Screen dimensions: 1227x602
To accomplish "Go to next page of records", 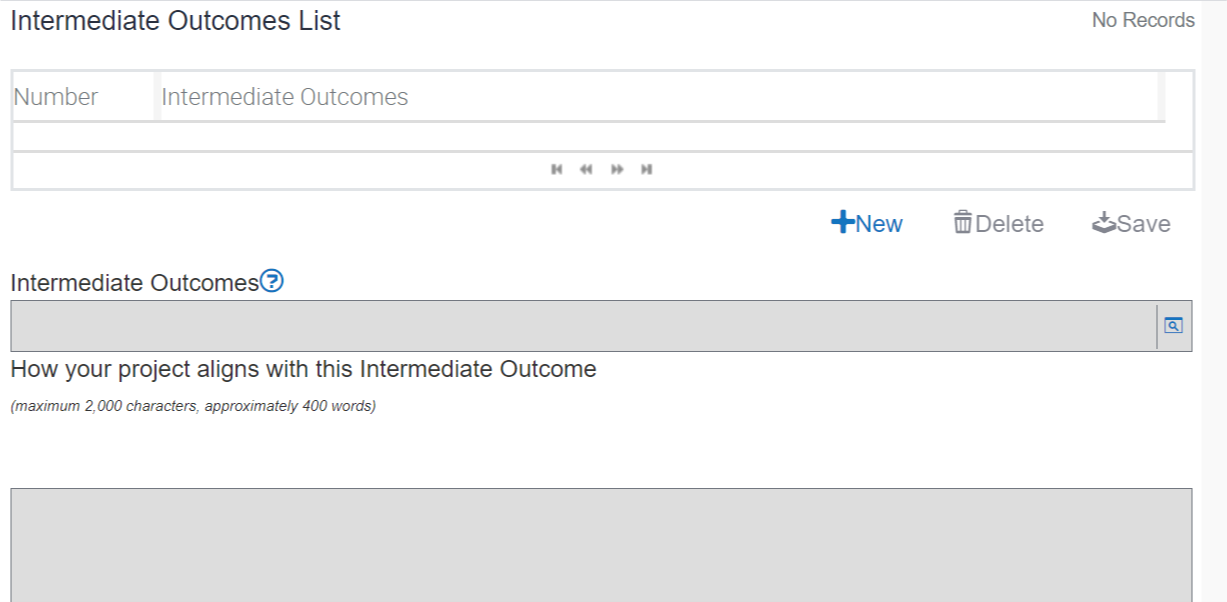I will (617, 169).
